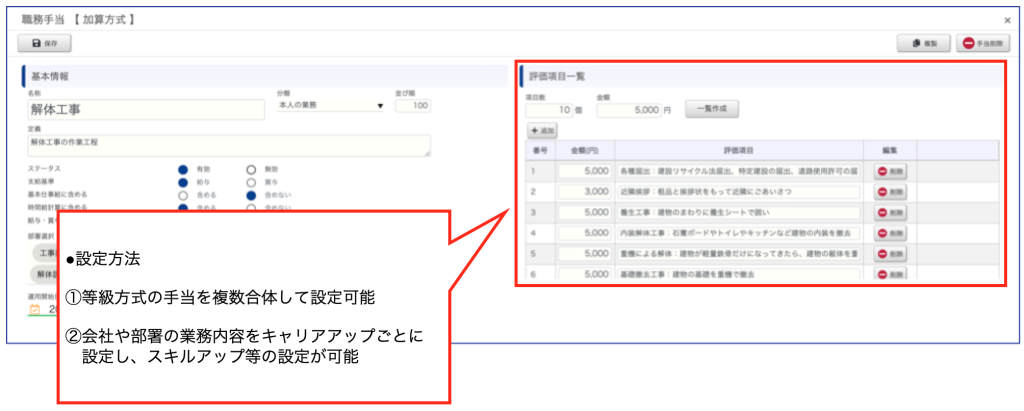Delete evaluation item row 4
The width and height of the screenshot is (1024, 411).
pos(890,233)
